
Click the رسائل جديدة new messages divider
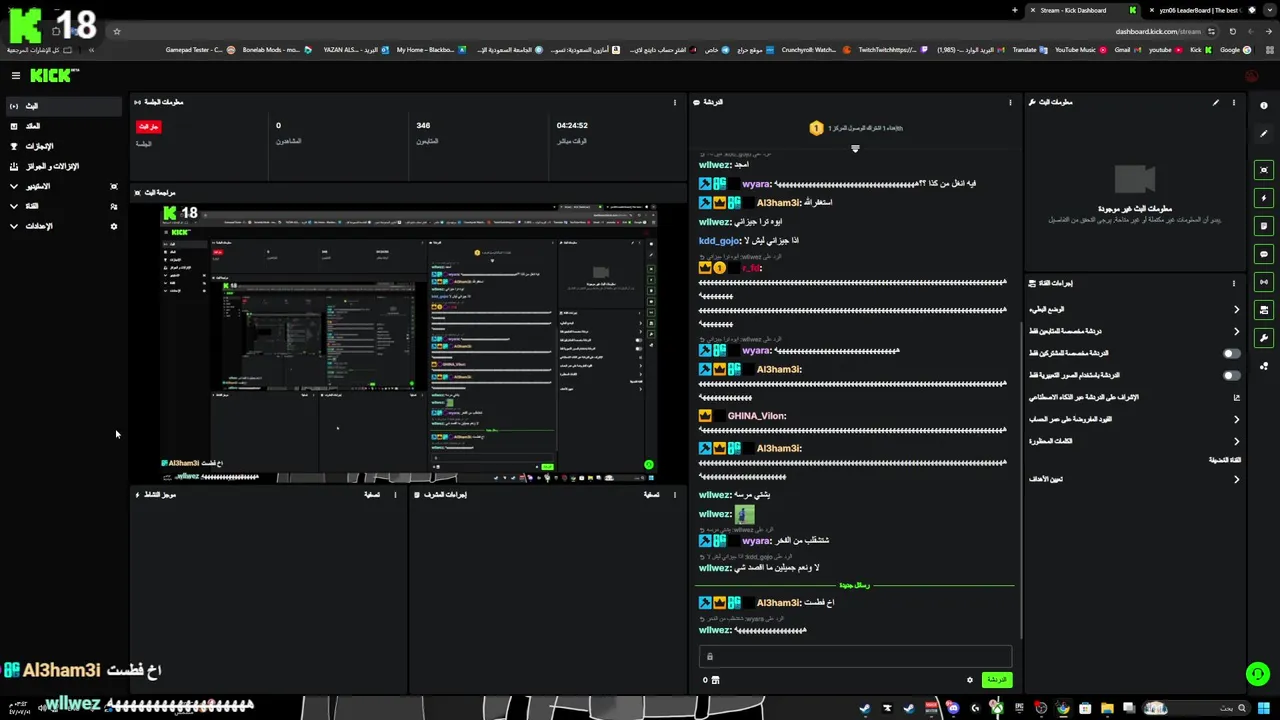point(854,585)
